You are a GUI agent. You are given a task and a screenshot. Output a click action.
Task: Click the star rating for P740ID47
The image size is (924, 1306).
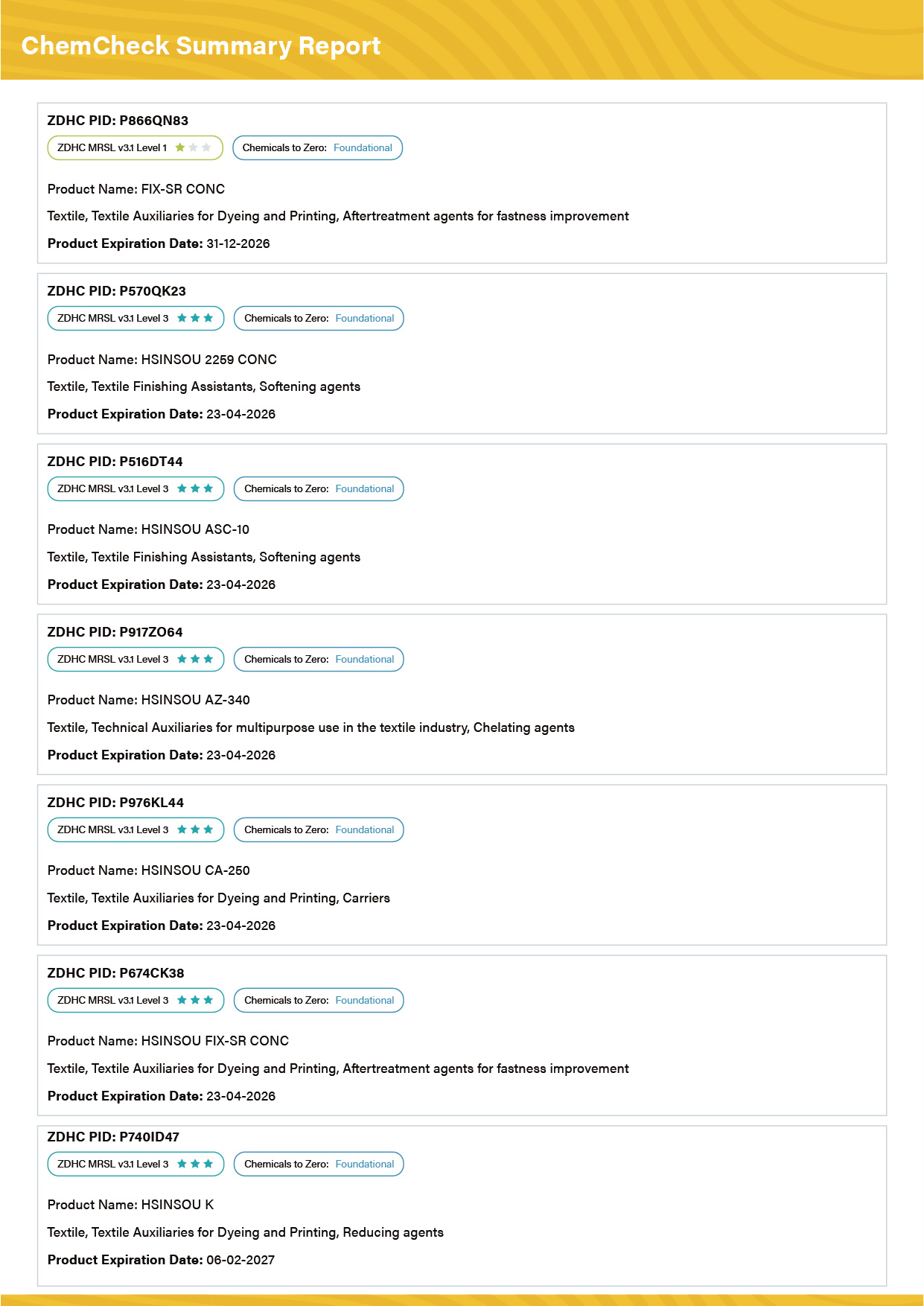[195, 1164]
